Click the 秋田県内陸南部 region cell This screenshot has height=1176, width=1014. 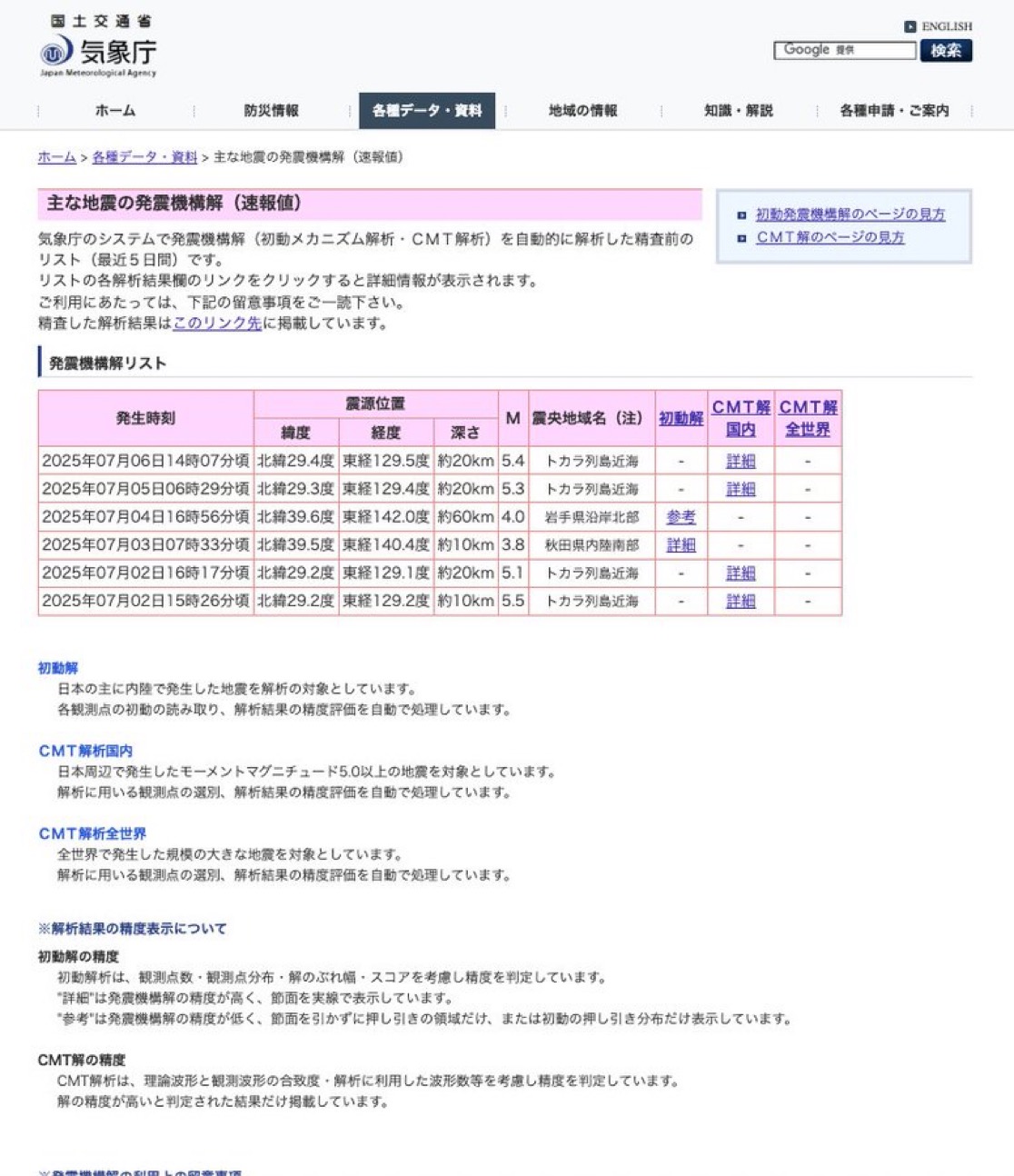click(591, 545)
